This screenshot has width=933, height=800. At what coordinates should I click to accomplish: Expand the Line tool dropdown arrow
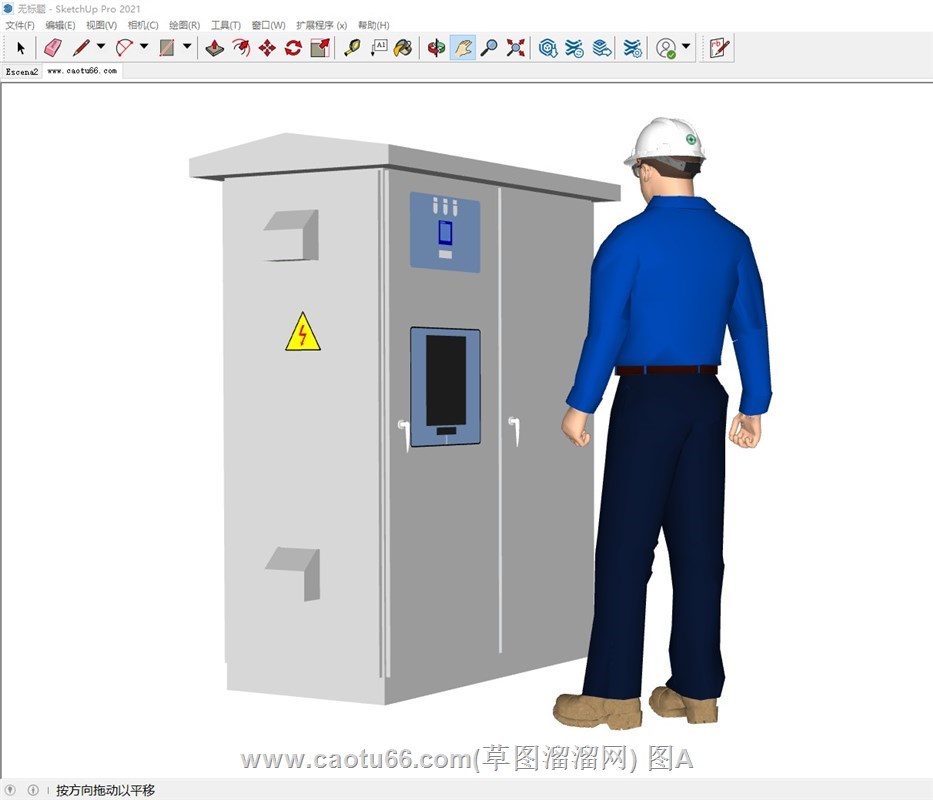pyautogui.click(x=101, y=46)
